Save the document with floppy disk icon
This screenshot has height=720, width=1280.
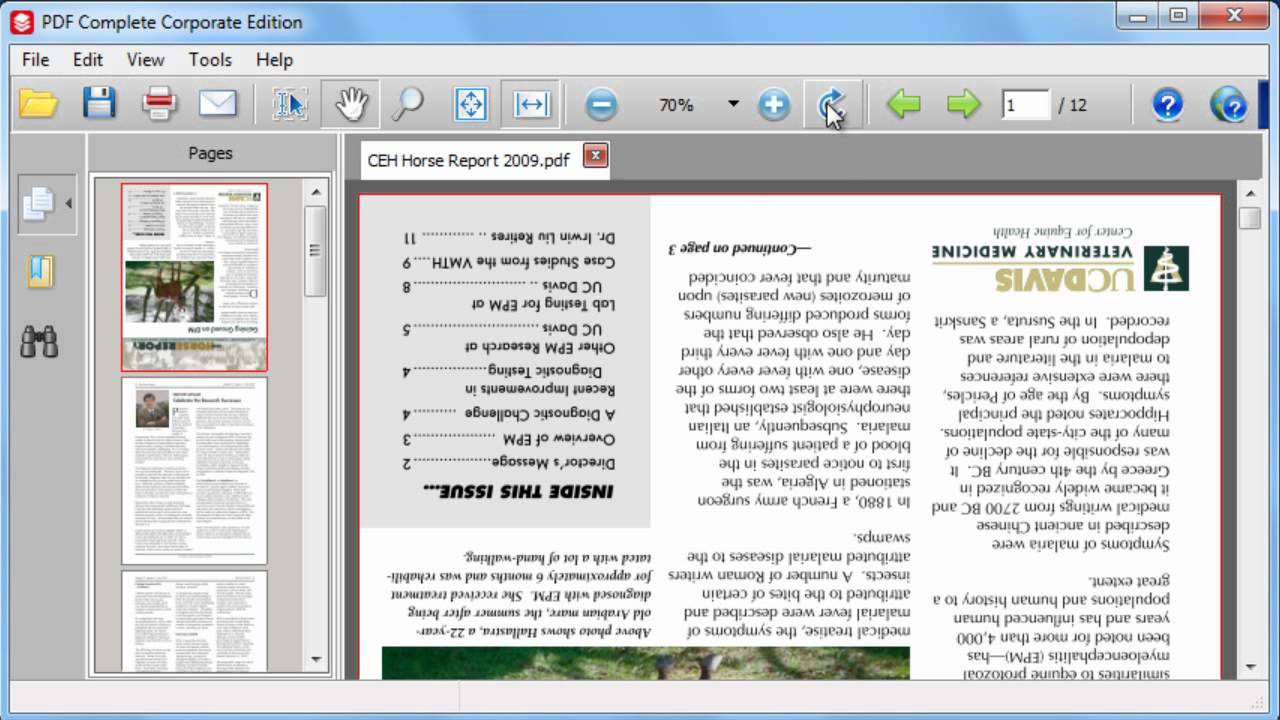click(98, 104)
